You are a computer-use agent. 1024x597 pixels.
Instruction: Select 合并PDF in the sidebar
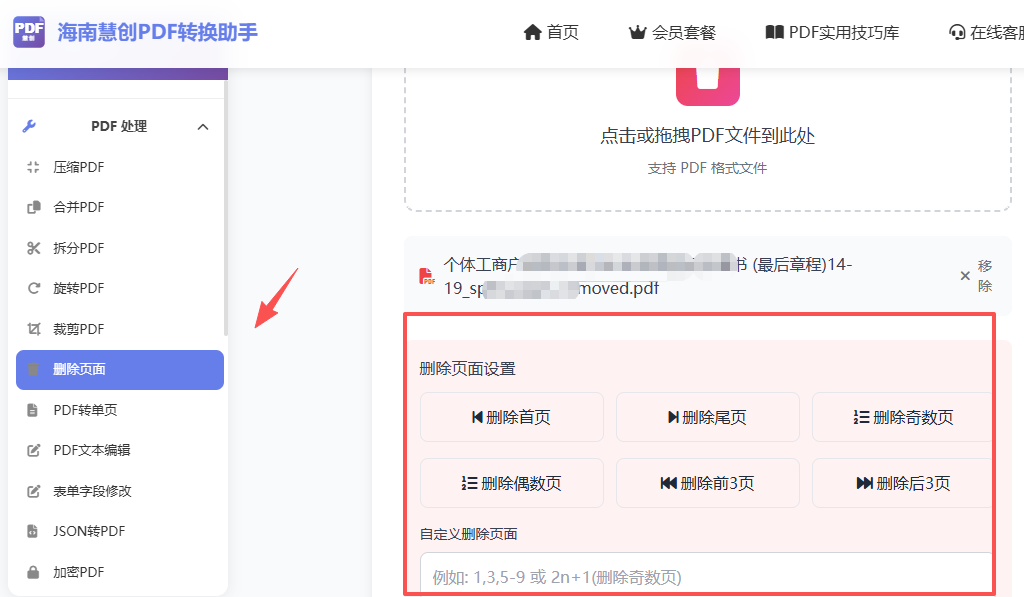point(120,207)
